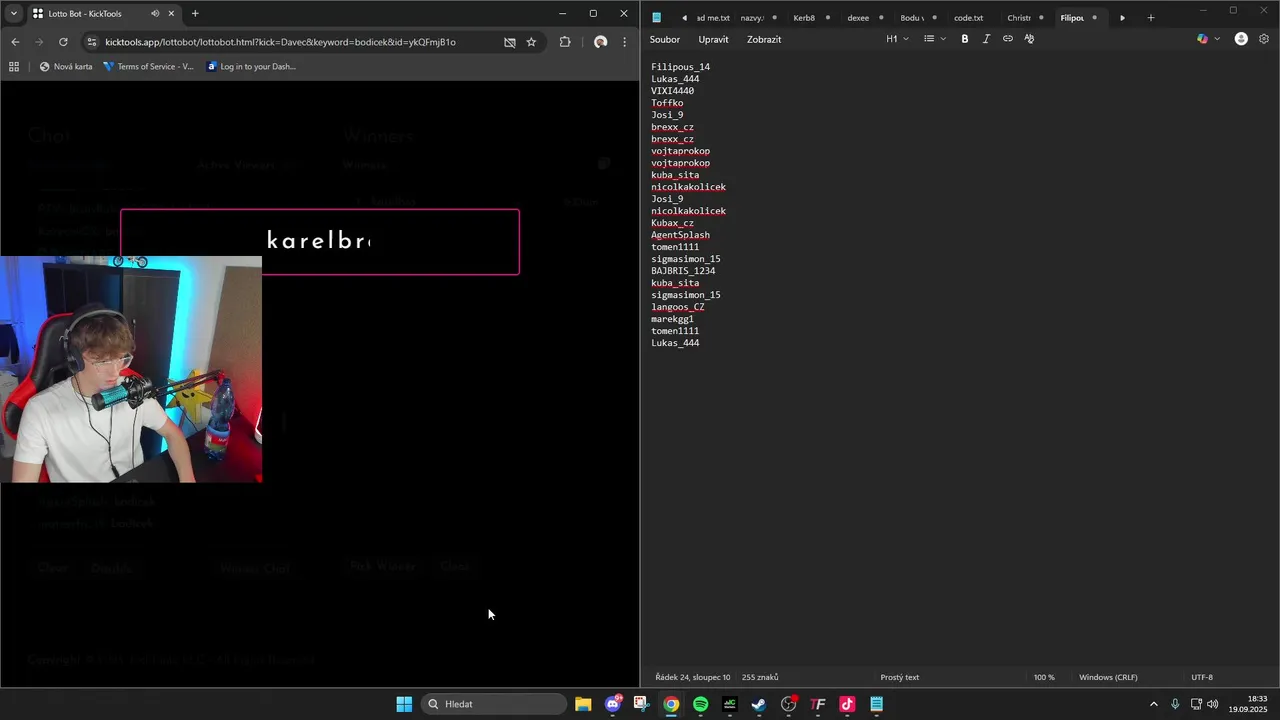Open the Soubor menu in Notepad

tap(665, 39)
